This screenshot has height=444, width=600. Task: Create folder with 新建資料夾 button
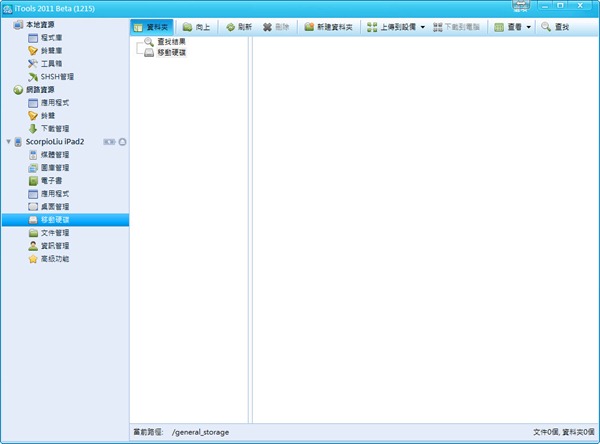[x=329, y=27]
